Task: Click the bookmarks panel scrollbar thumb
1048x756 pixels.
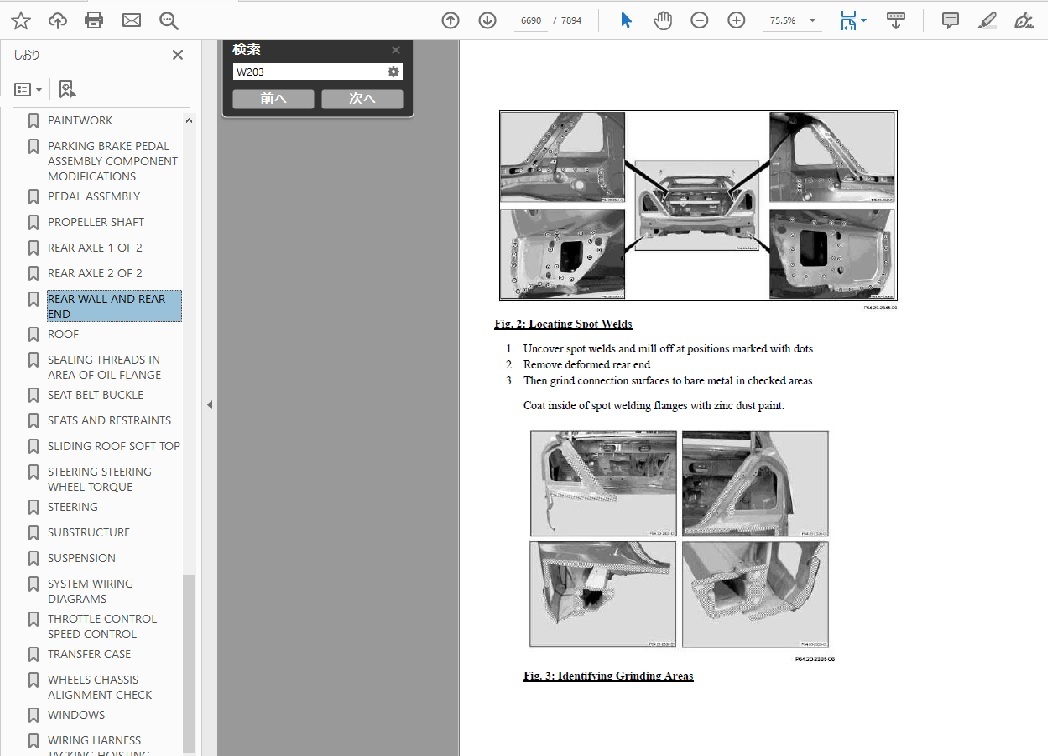Action: 188,662
